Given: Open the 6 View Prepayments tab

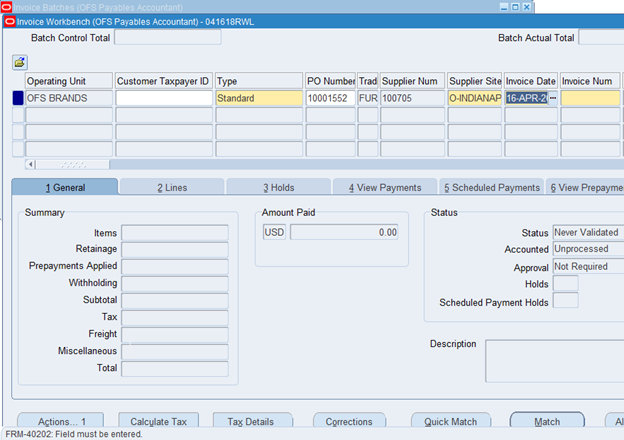Looking at the screenshot, I should (585, 187).
